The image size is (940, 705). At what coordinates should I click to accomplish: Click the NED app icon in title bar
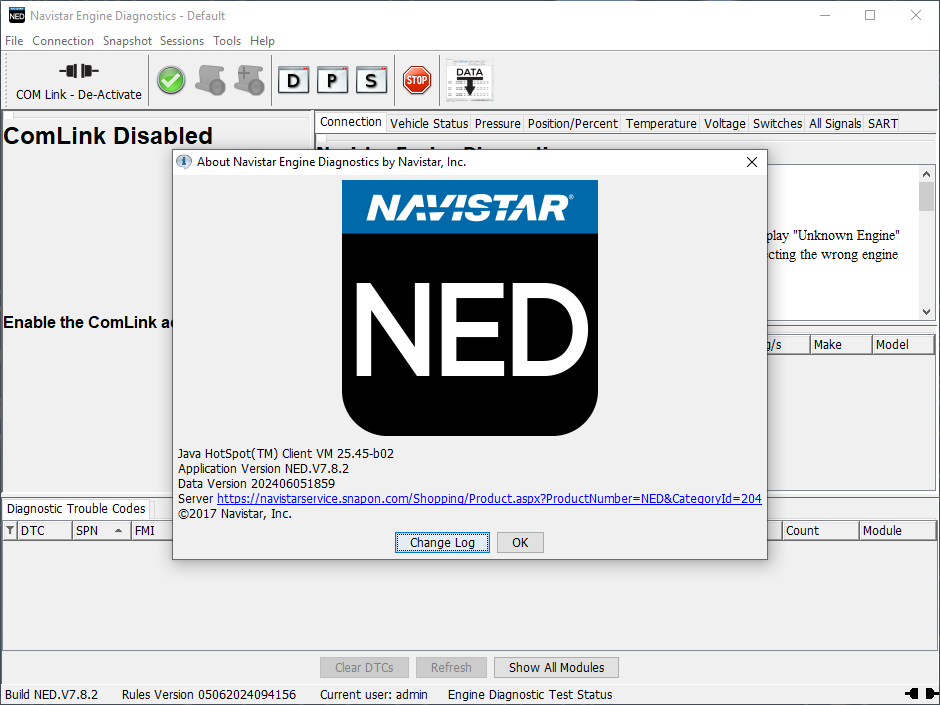pos(16,16)
